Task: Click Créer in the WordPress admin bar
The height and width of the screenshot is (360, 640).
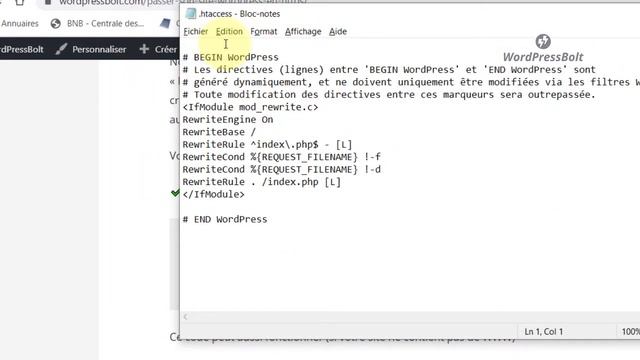Action: 165,49
